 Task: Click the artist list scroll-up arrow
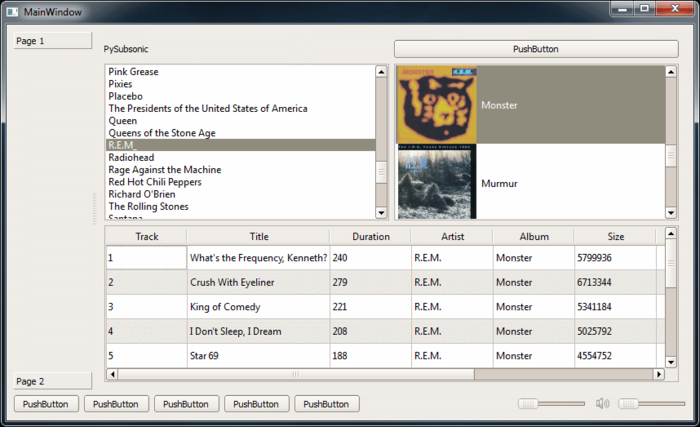point(381,71)
